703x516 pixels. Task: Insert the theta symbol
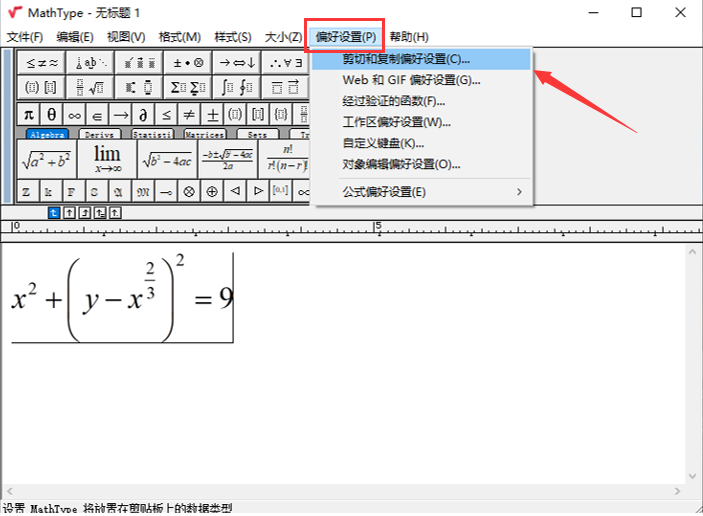pyautogui.click(x=52, y=115)
